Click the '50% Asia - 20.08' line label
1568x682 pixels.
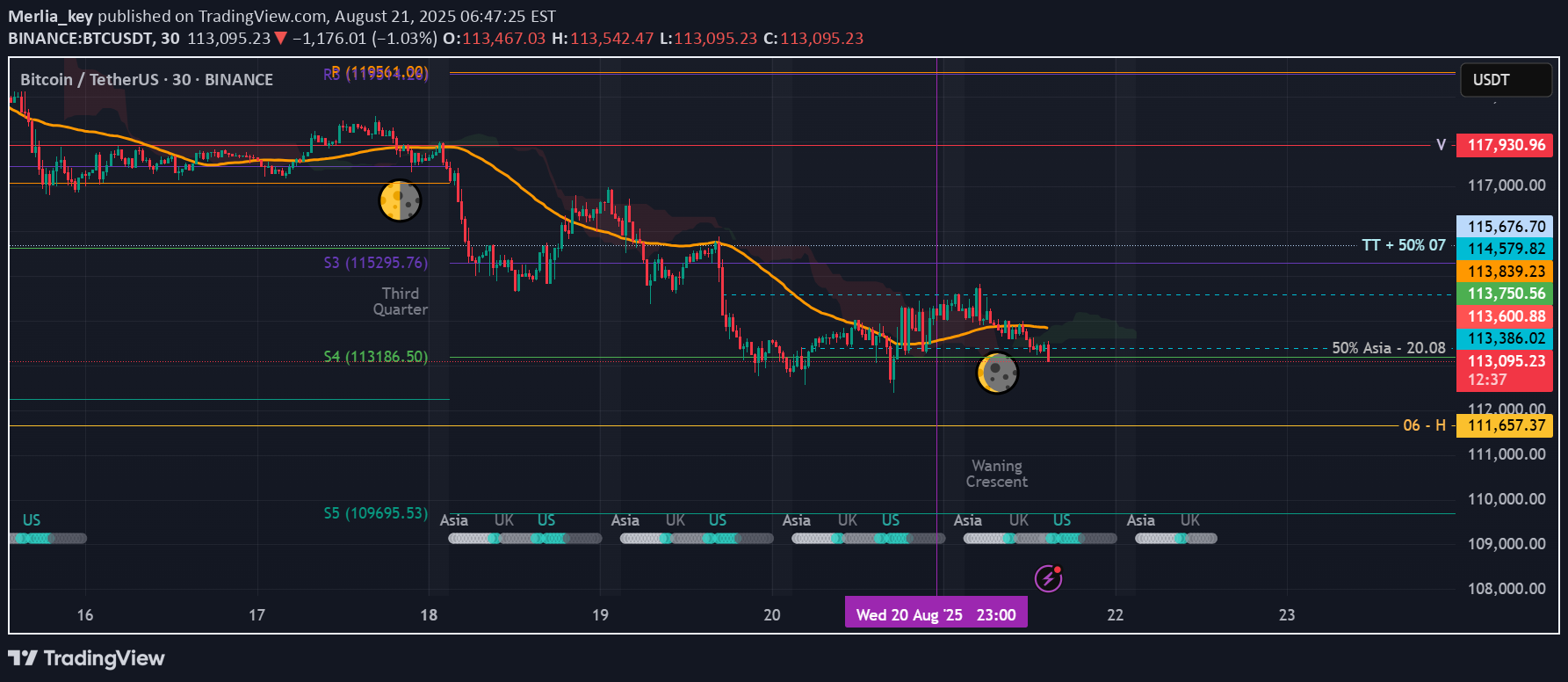[1389, 348]
